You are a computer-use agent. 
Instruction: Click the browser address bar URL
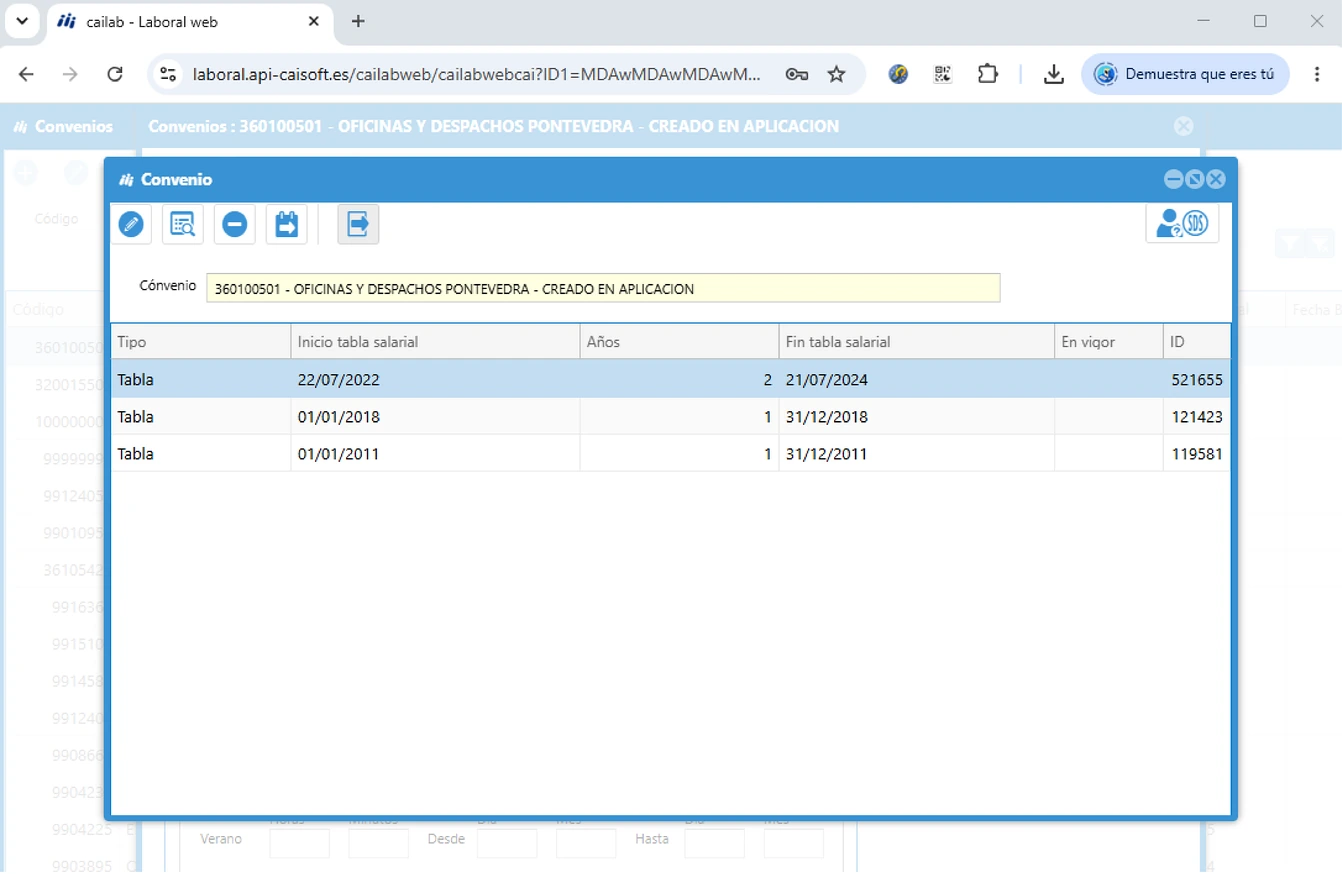(477, 74)
